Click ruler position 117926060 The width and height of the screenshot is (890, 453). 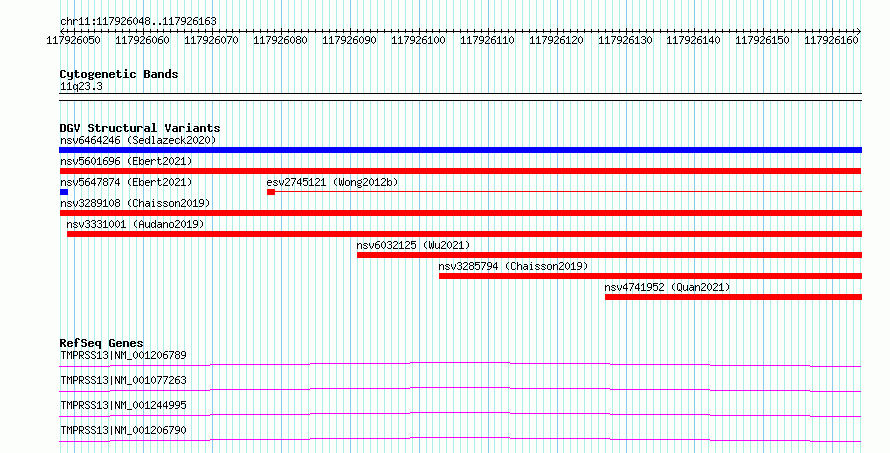142,40
